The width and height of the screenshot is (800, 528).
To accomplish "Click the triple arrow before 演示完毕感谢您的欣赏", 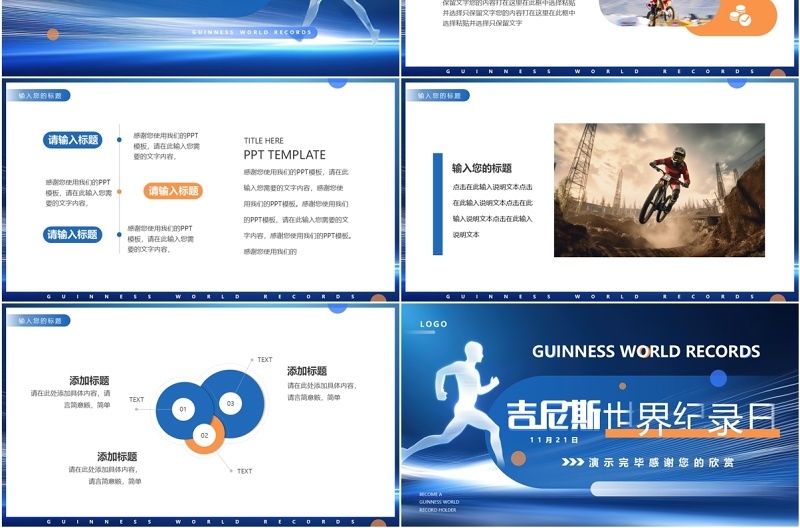I will [572, 462].
